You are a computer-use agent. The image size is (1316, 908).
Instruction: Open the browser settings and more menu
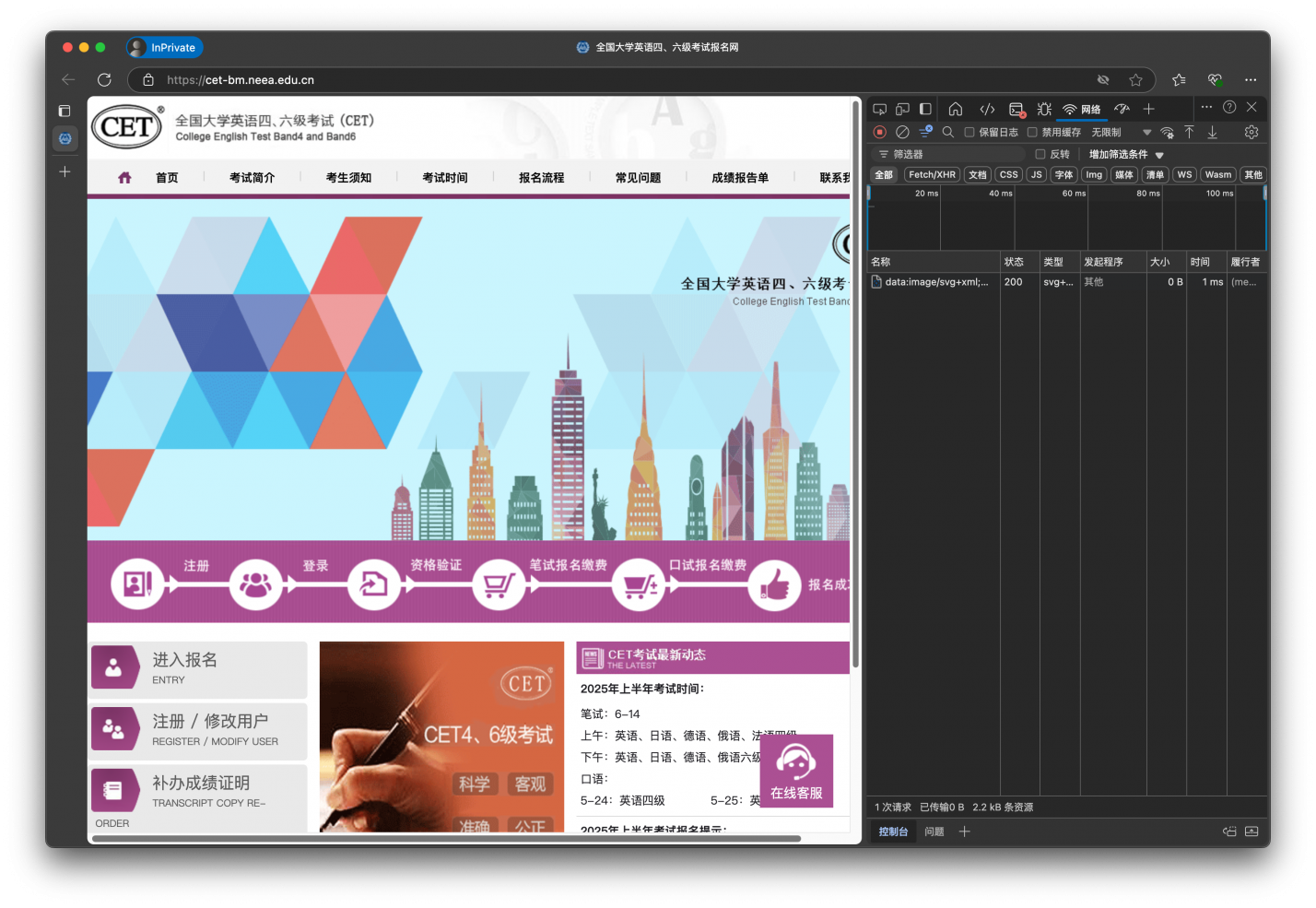click(1250, 80)
